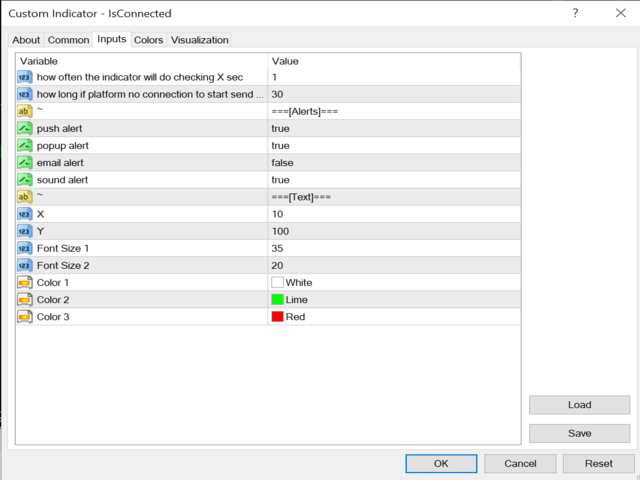Click color icon beside Color 2

(x=24, y=300)
